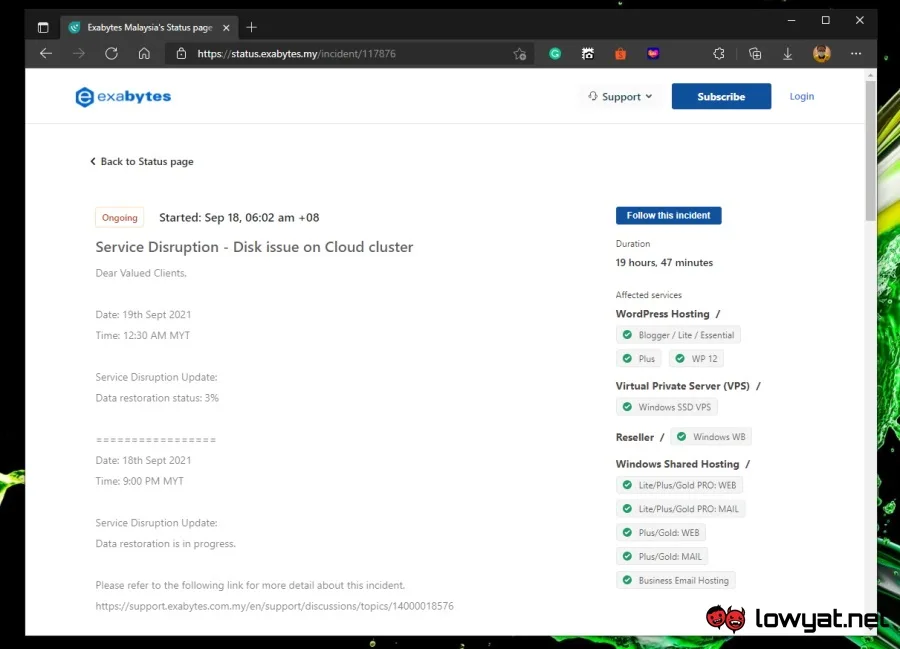Click the page vertical scrollbar thumb
The height and width of the screenshot is (649, 900).
pyautogui.click(x=871, y=149)
